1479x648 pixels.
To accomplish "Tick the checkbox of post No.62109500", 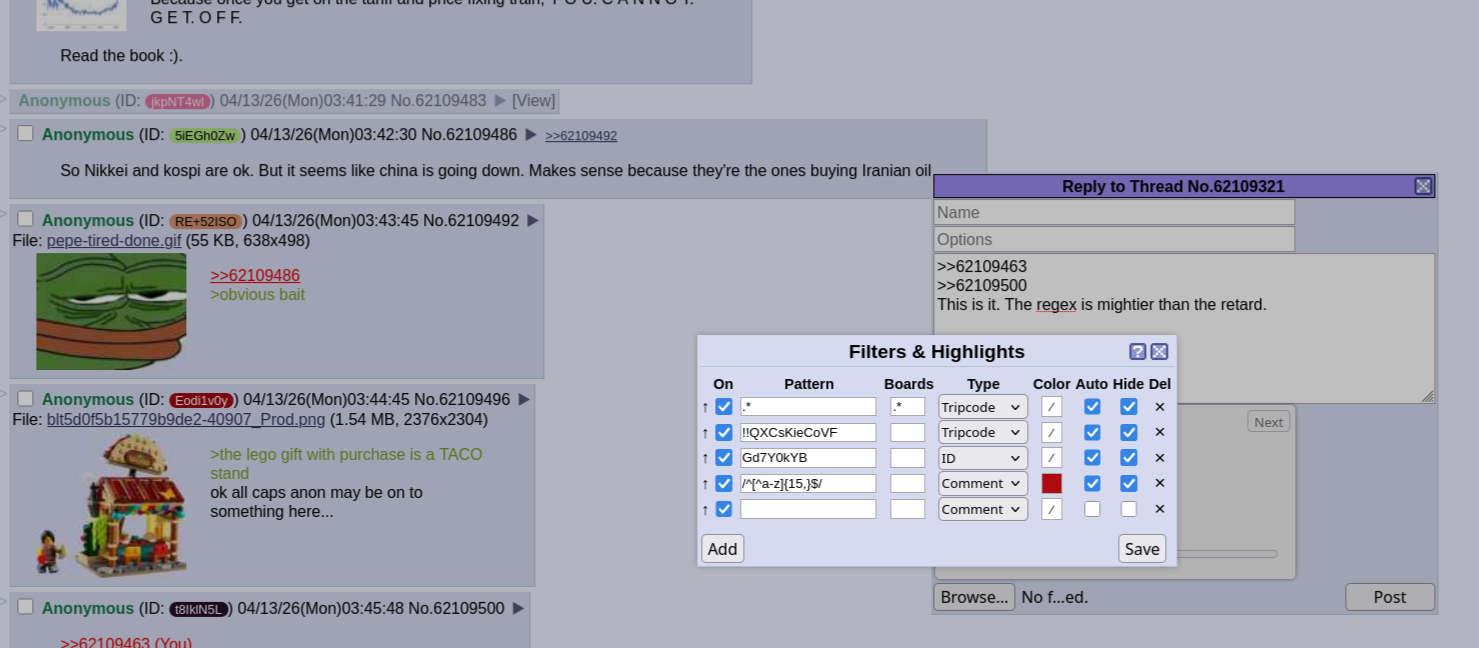I will [x=26, y=607].
